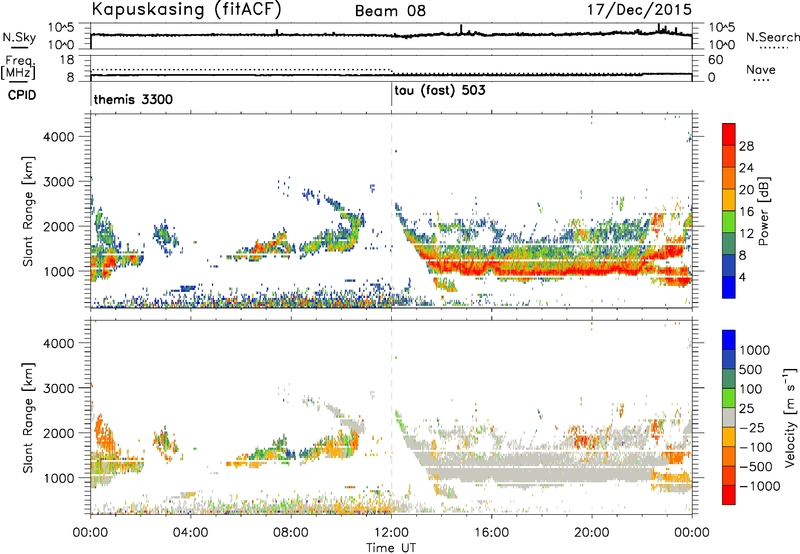Click the "3000" tick on power panel axis
The height and width of the screenshot is (554, 800).
58,182
